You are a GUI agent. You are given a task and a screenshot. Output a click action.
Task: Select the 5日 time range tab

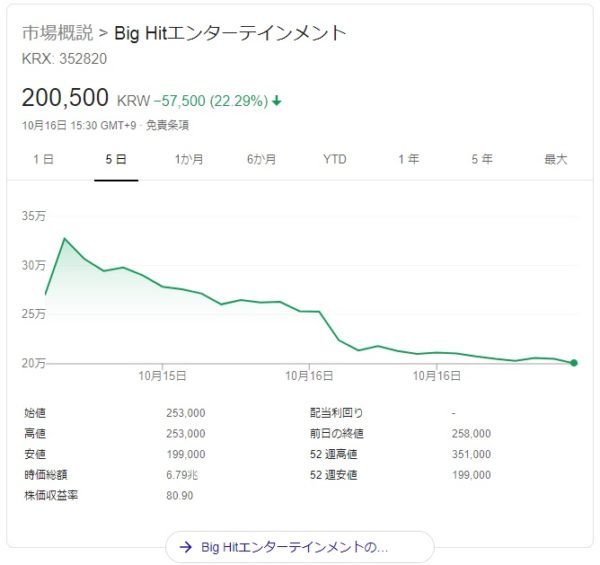coord(116,159)
